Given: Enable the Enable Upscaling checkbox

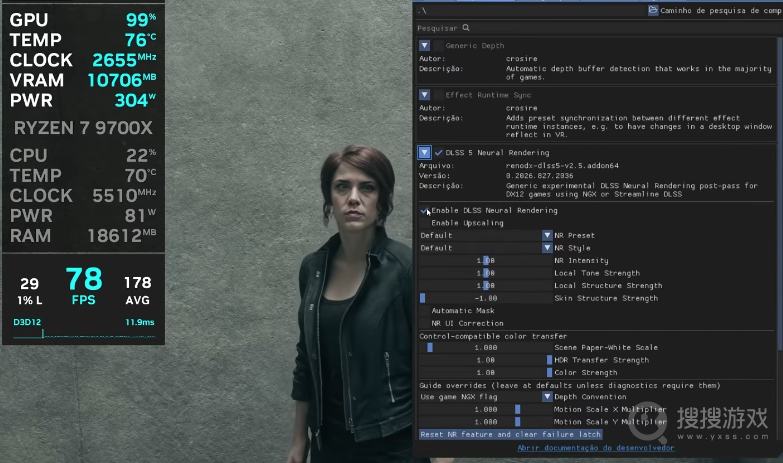Looking at the screenshot, I should (424, 223).
